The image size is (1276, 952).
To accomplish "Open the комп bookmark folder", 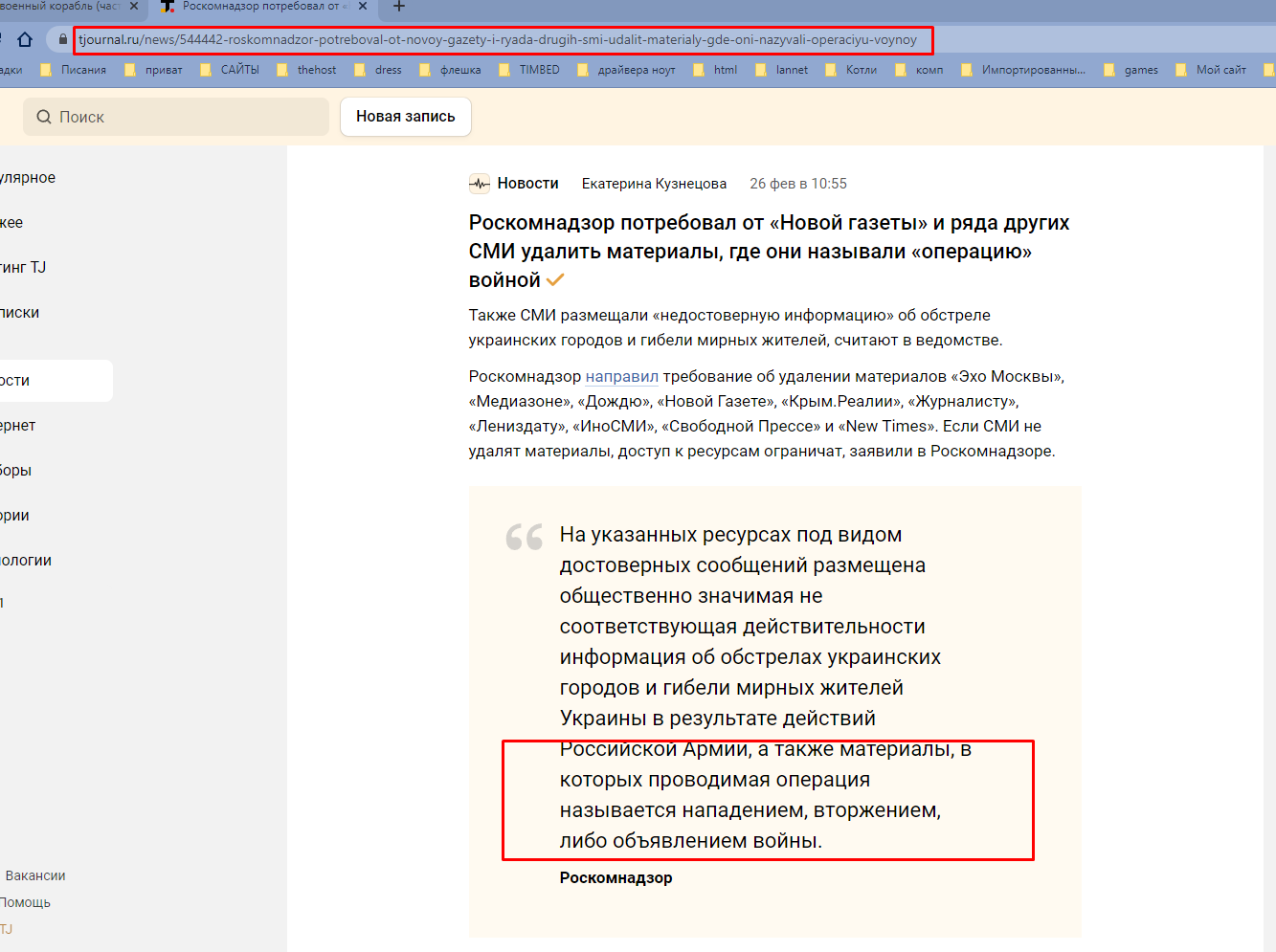I will coord(919,70).
